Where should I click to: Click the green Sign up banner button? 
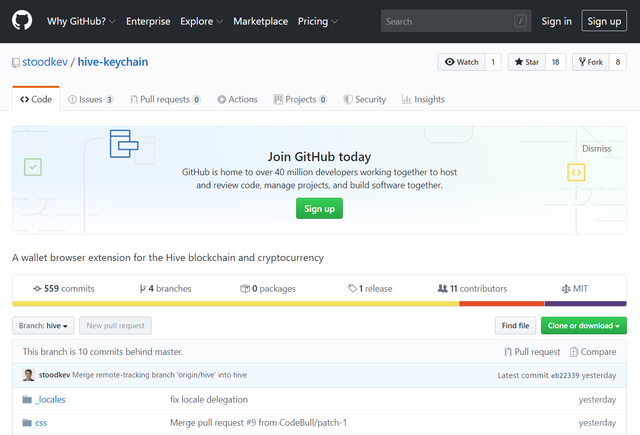(x=319, y=209)
